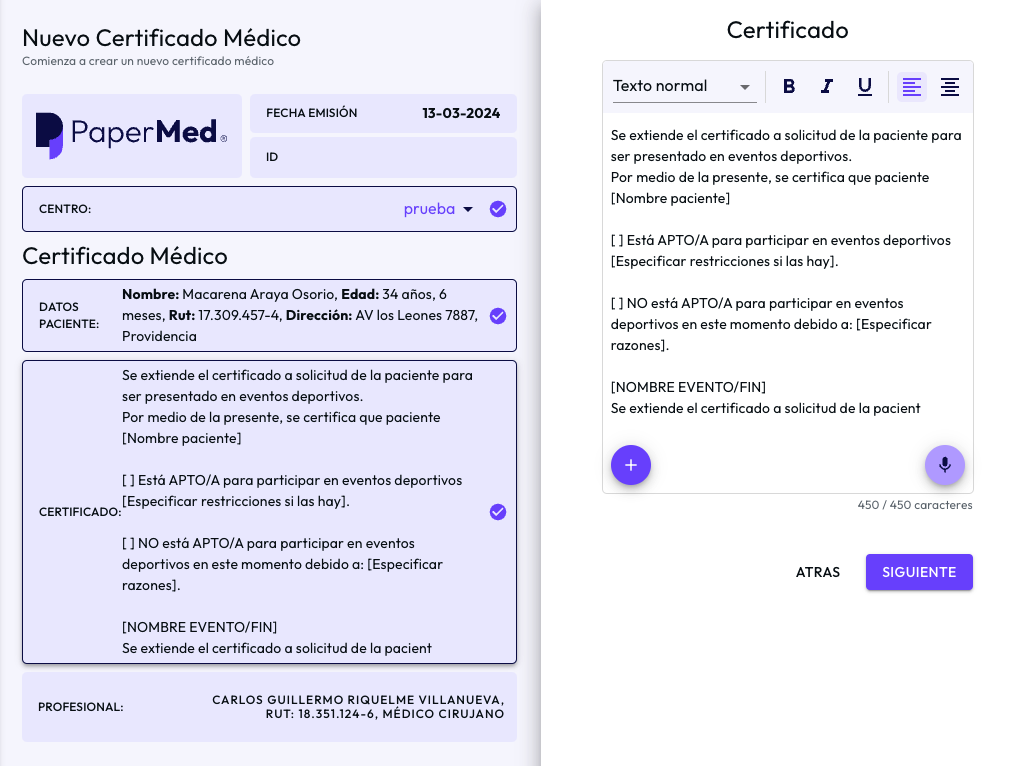The width and height of the screenshot is (1024, 766).
Task: Click the [Nombre paciente] placeholder in editor
Action: 670,199
